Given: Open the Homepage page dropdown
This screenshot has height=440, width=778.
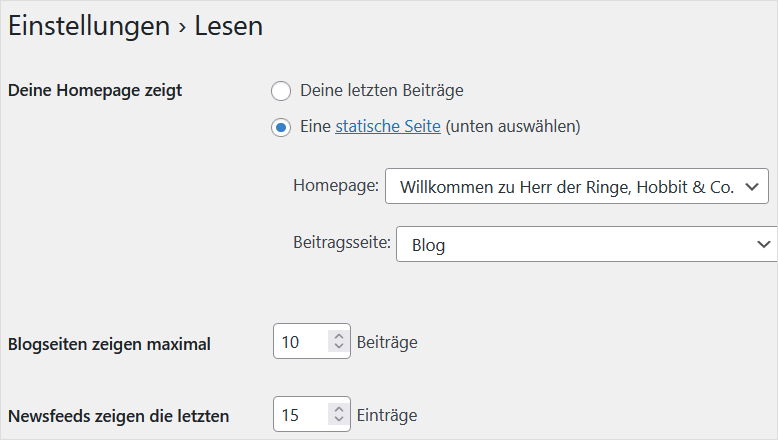Looking at the screenshot, I should 577,186.
